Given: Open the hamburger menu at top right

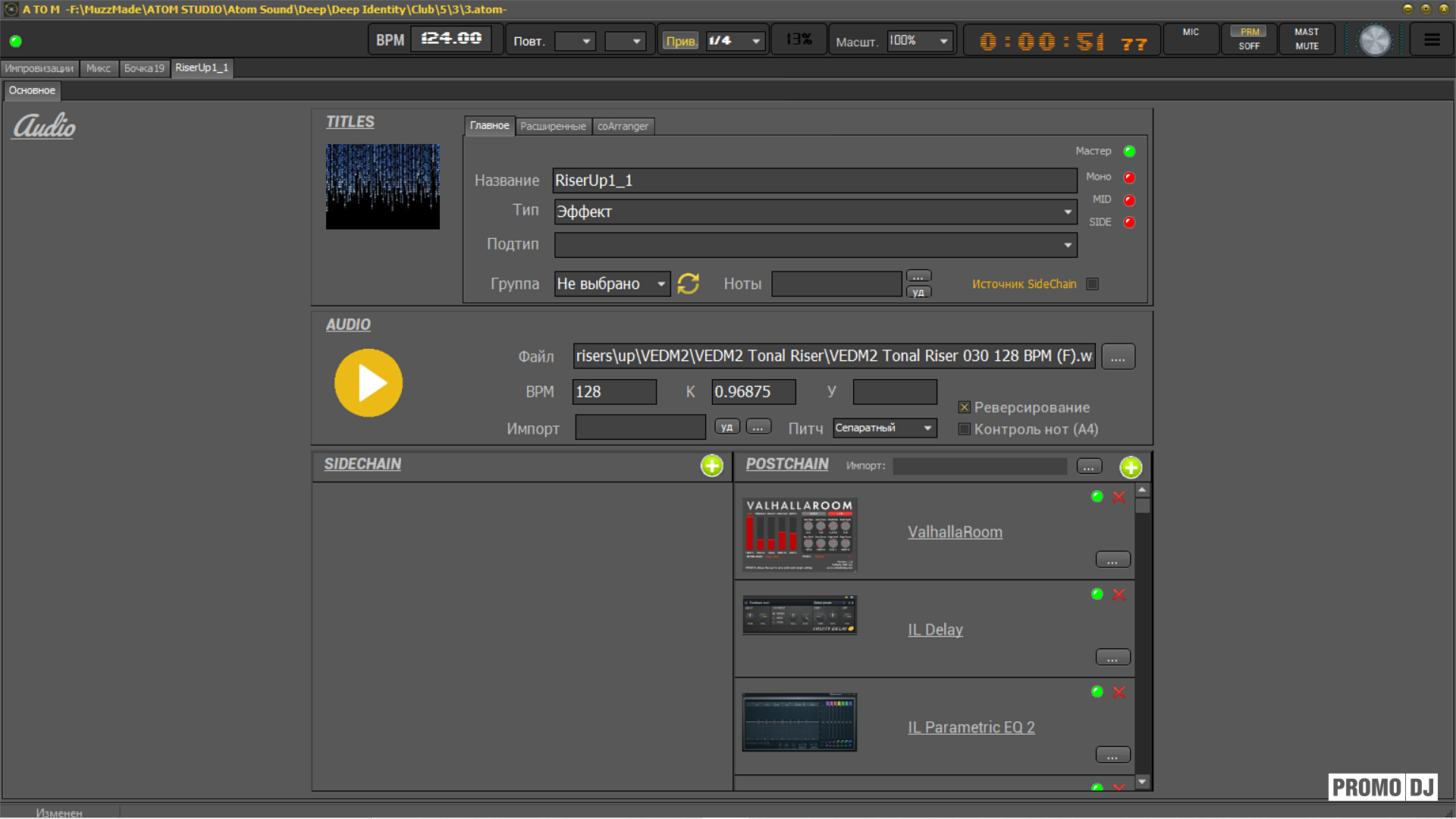Looking at the screenshot, I should 1432,39.
